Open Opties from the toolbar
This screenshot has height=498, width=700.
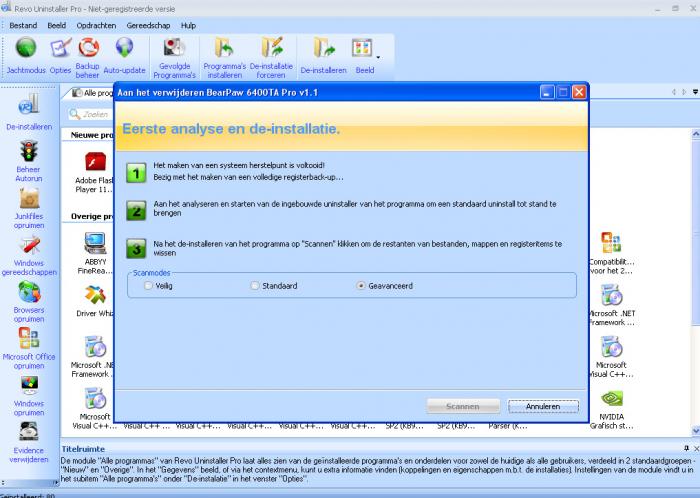tap(60, 48)
